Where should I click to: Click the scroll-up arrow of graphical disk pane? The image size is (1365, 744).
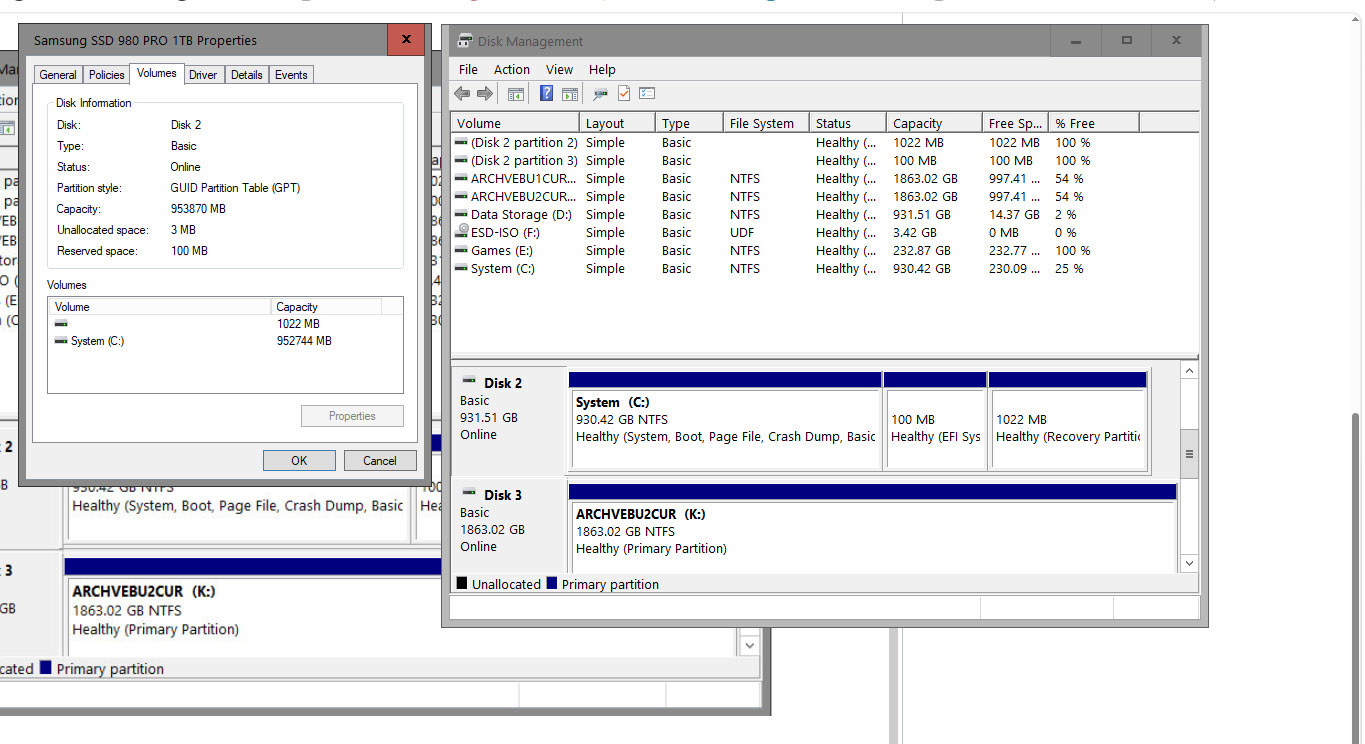[x=1189, y=371]
